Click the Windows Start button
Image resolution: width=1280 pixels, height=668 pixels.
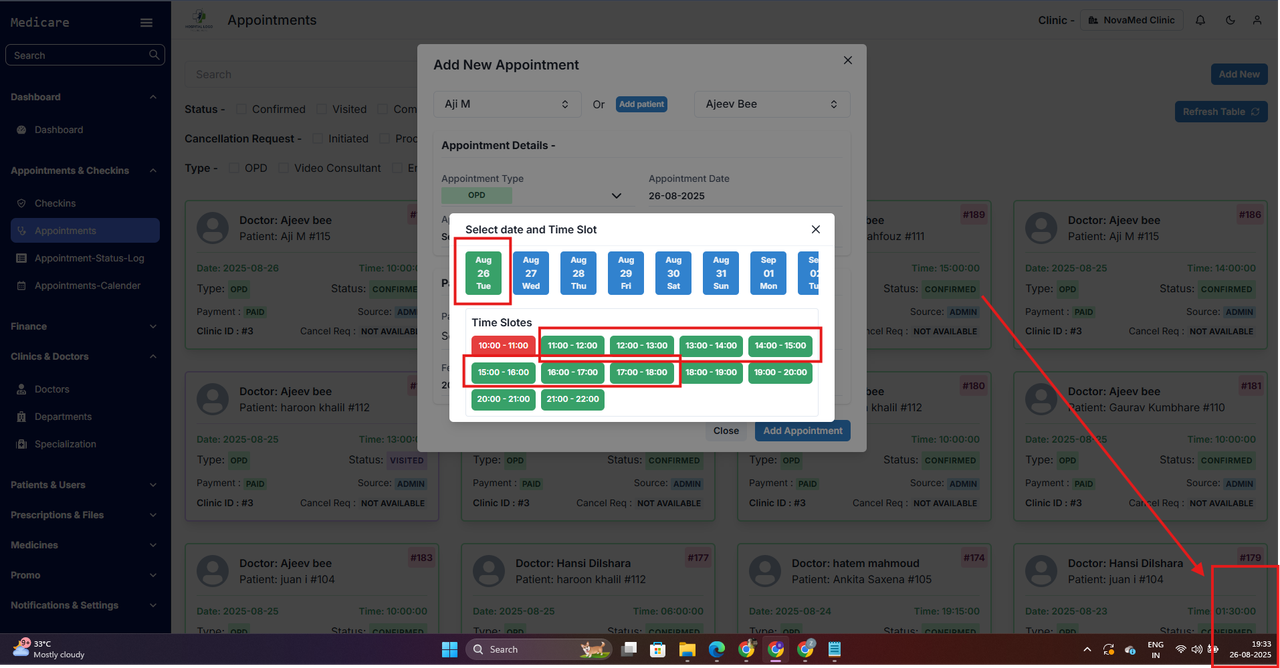point(448,649)
